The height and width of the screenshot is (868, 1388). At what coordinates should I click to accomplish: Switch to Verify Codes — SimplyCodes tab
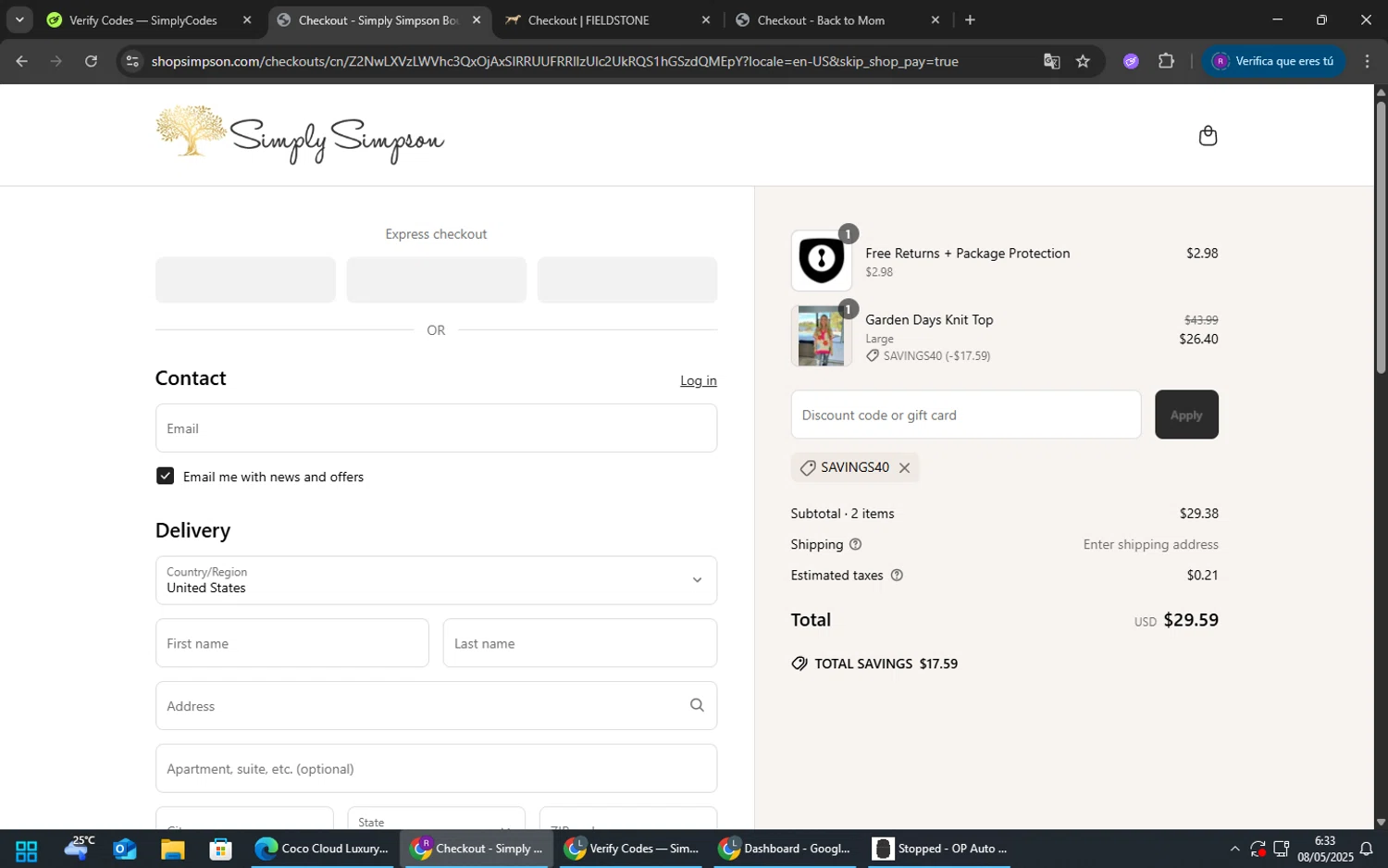pos(143,19)
